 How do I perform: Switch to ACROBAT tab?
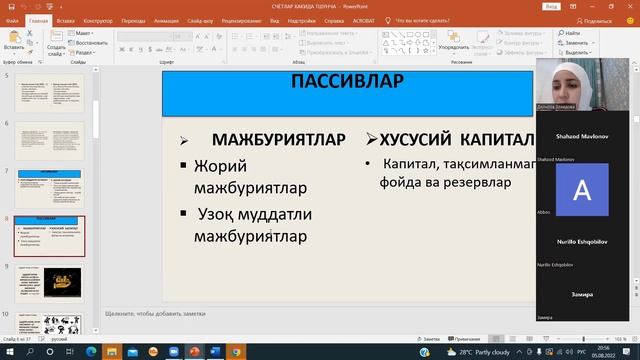(363, 20)
